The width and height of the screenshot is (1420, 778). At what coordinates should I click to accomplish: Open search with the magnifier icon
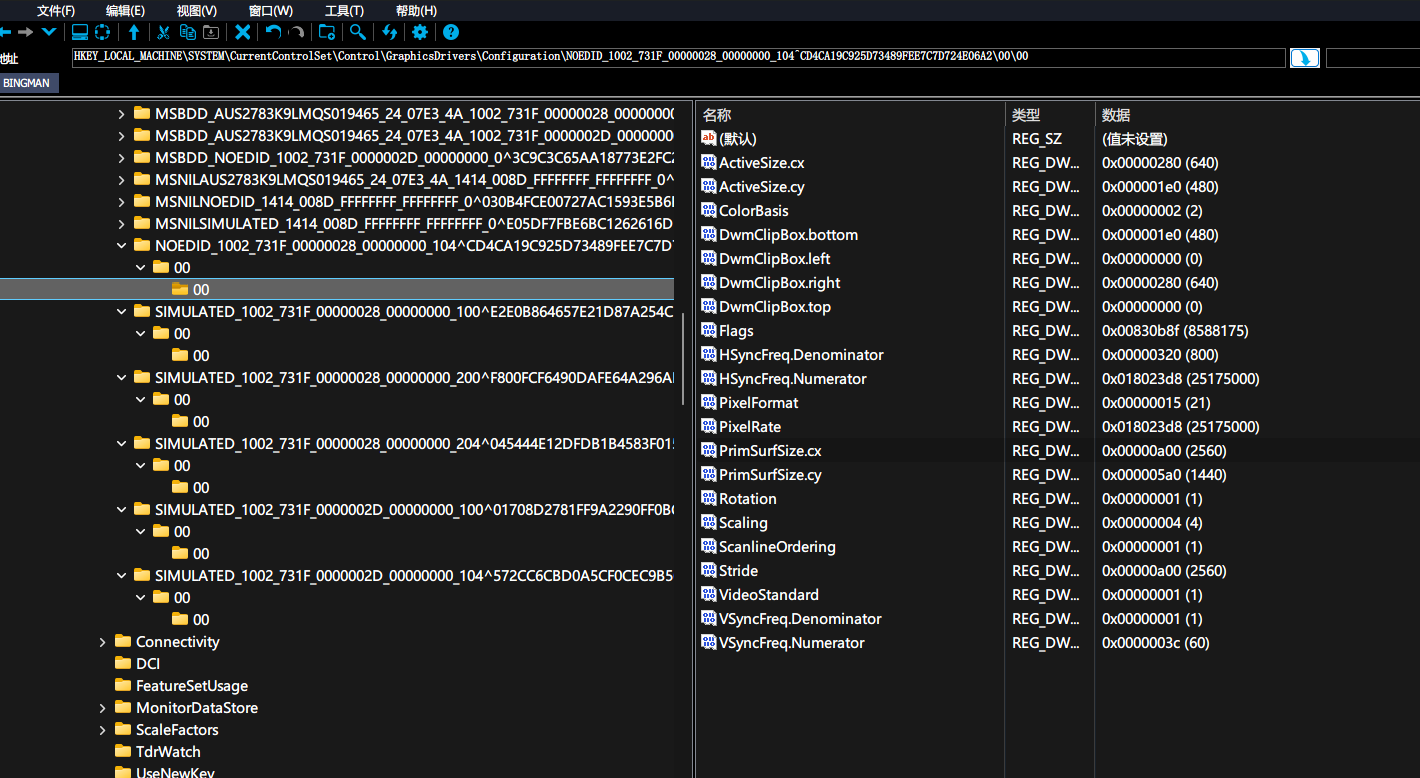pos(357,33)
